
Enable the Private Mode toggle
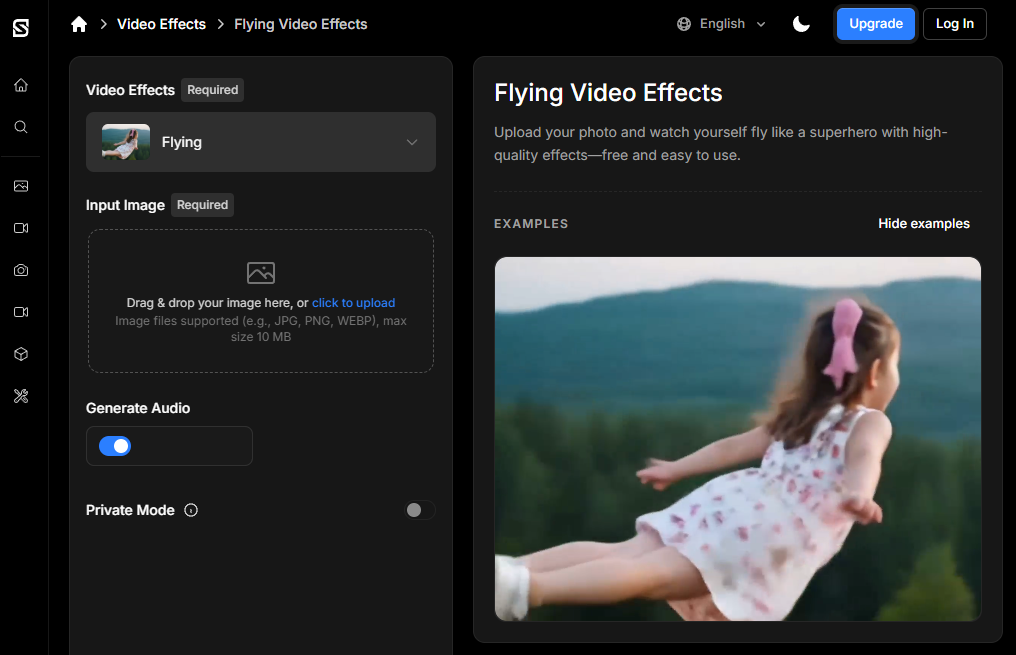click(419, 510)
